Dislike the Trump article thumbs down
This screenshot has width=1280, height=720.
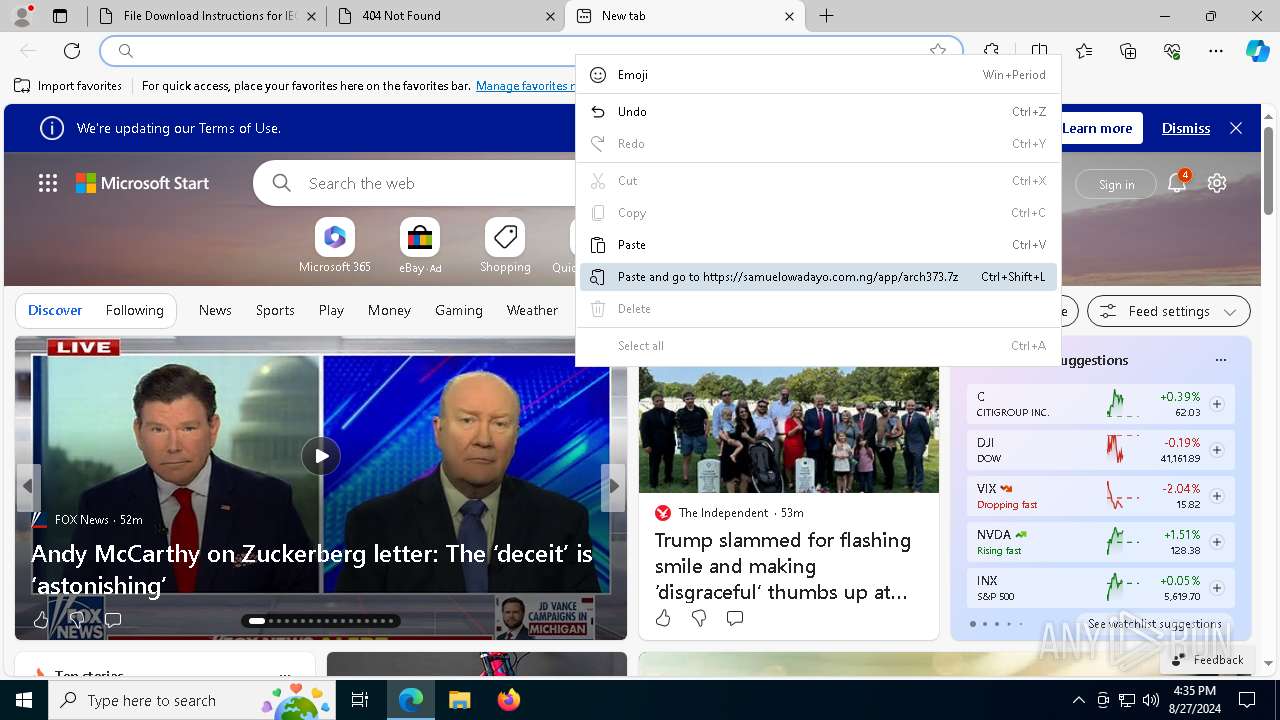click(x=699, y=618)
